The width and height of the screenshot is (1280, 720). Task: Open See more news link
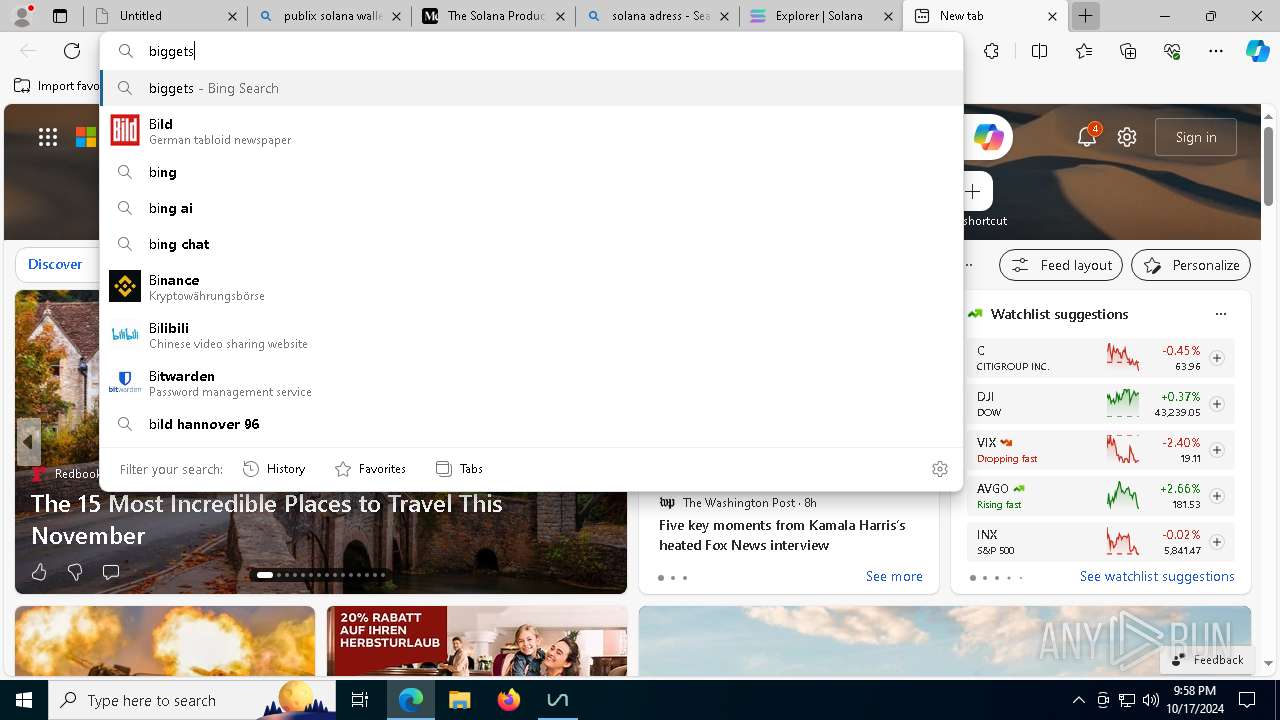(894, 576)
